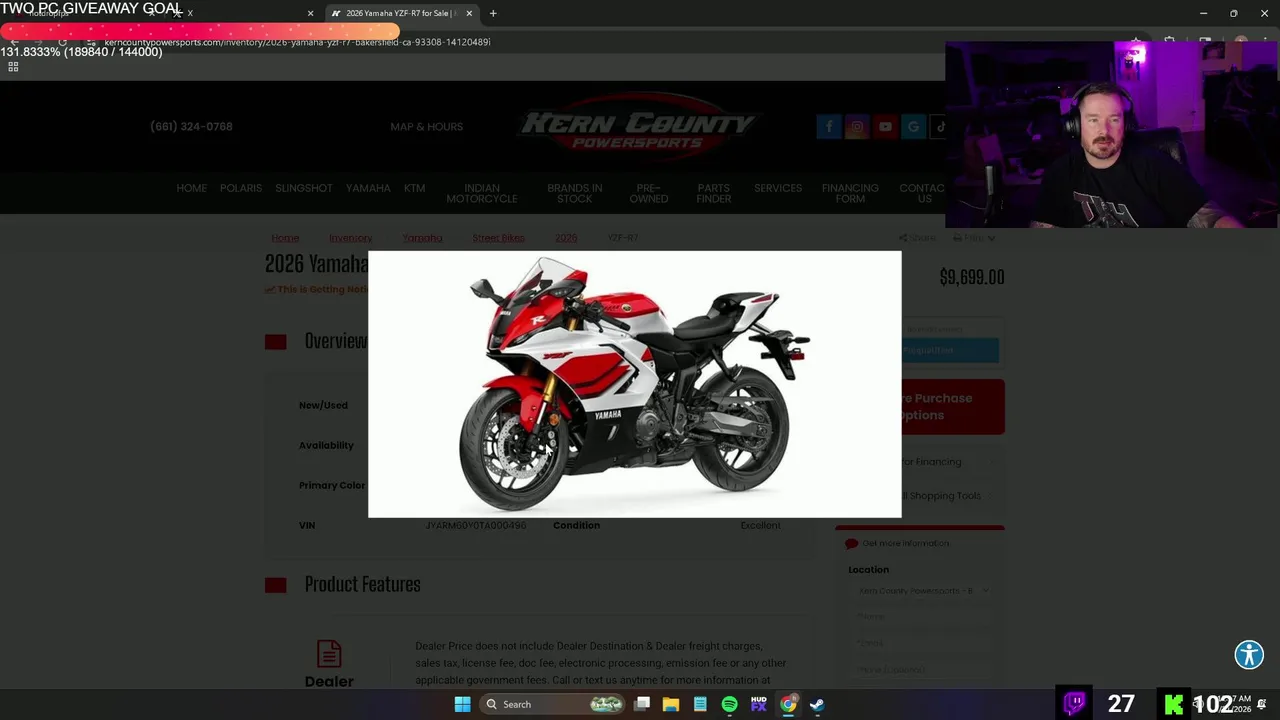Open Steam from the taskbar

(x=817, y=704)
